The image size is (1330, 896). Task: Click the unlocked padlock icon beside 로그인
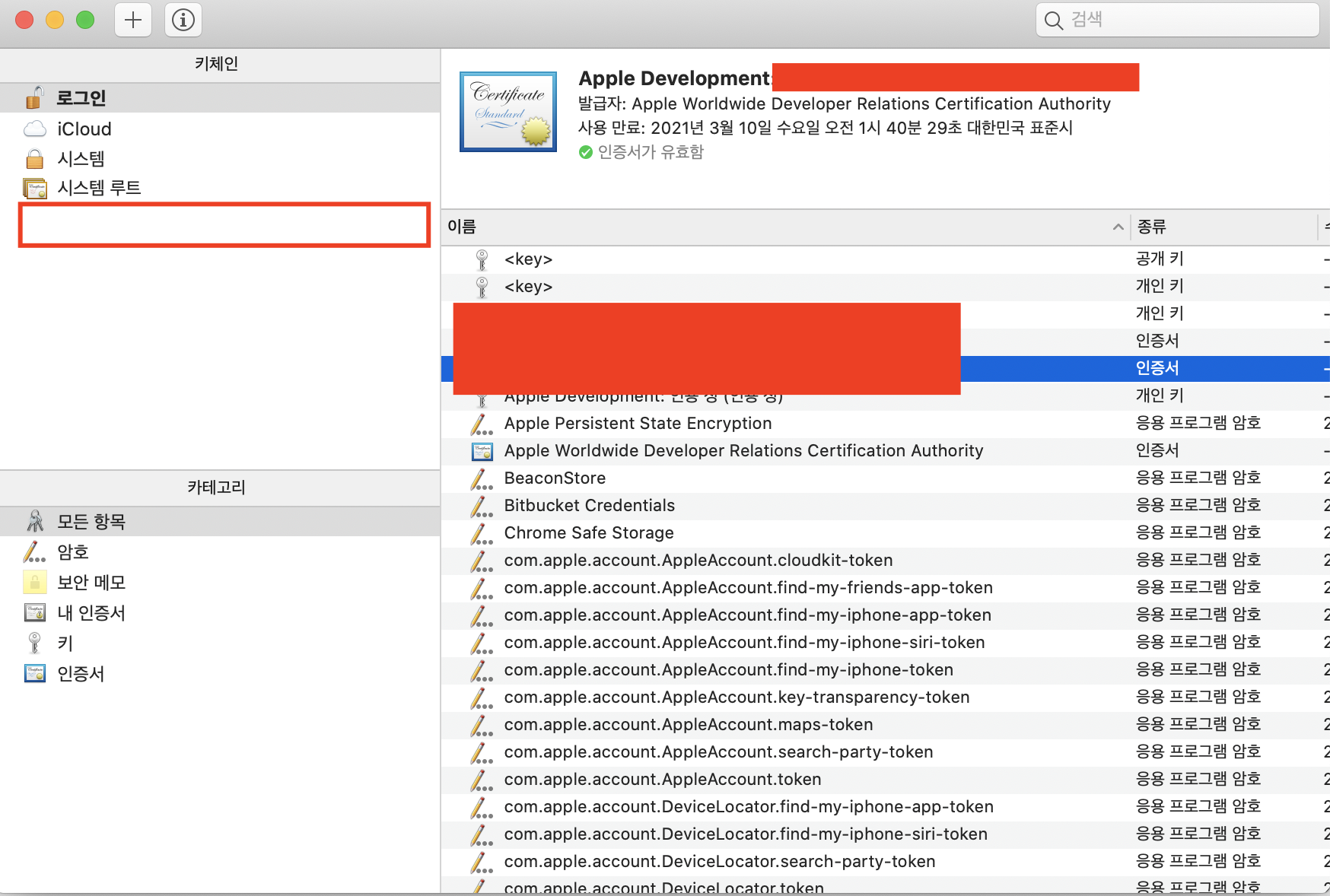coord(34,97)
